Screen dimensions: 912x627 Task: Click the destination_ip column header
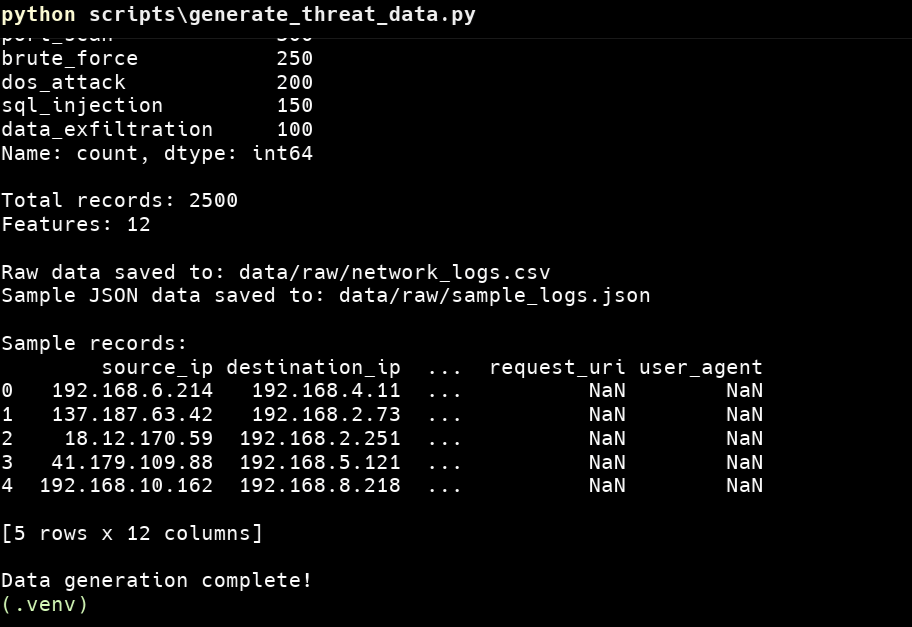(313, 368)
